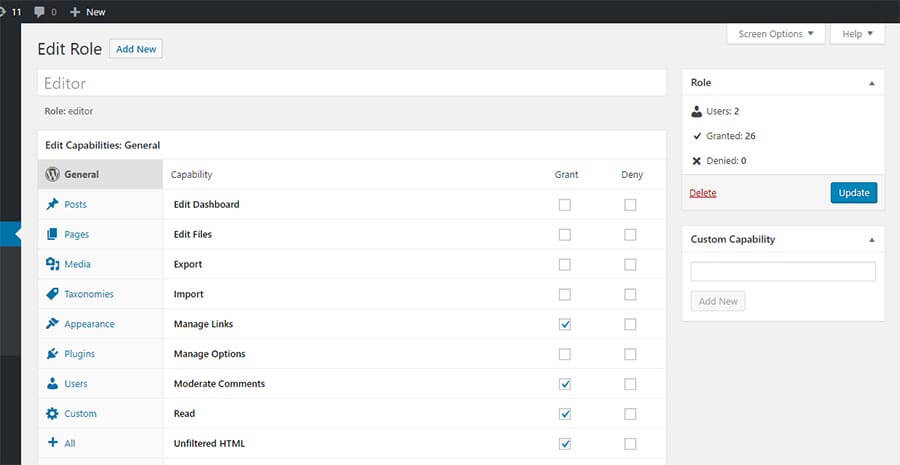Viewport: 900px width, 465px height.
Task: Enable Grant checkbox for Export
Action: [565, 265]
